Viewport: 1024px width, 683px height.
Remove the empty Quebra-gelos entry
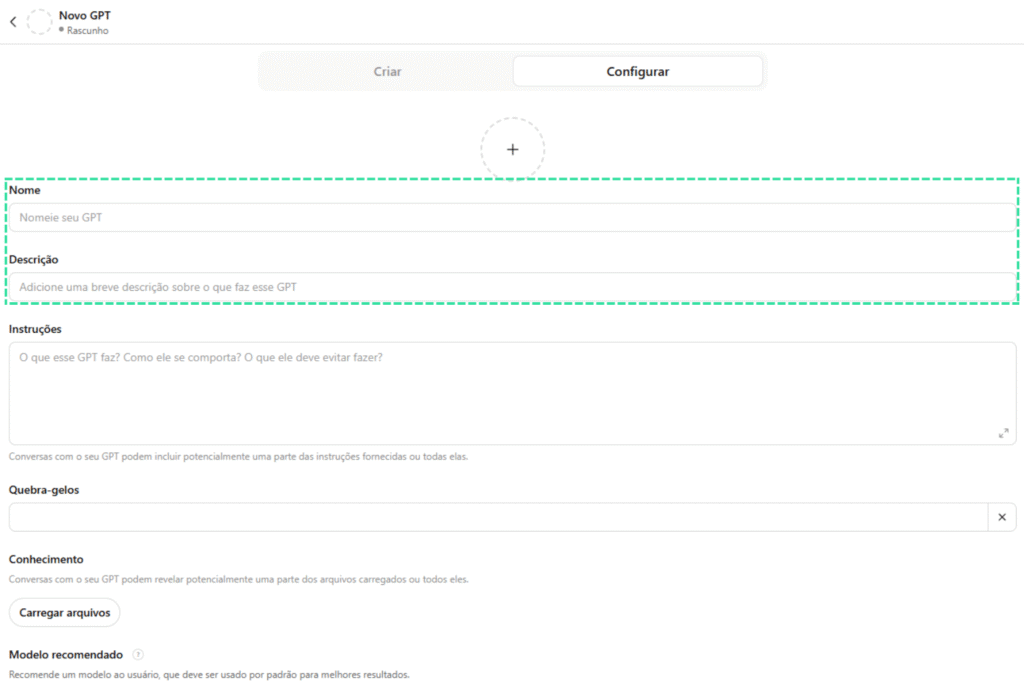[1002, 517]
